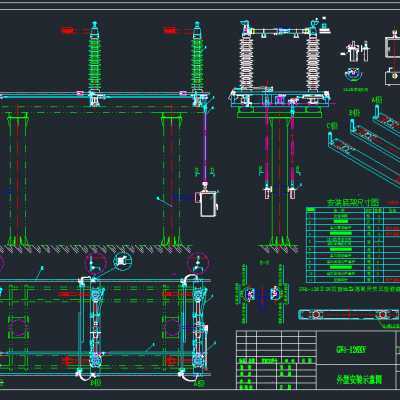Select the ground hatch below the side view
400x400 pixels.
[x=278, y=248]
